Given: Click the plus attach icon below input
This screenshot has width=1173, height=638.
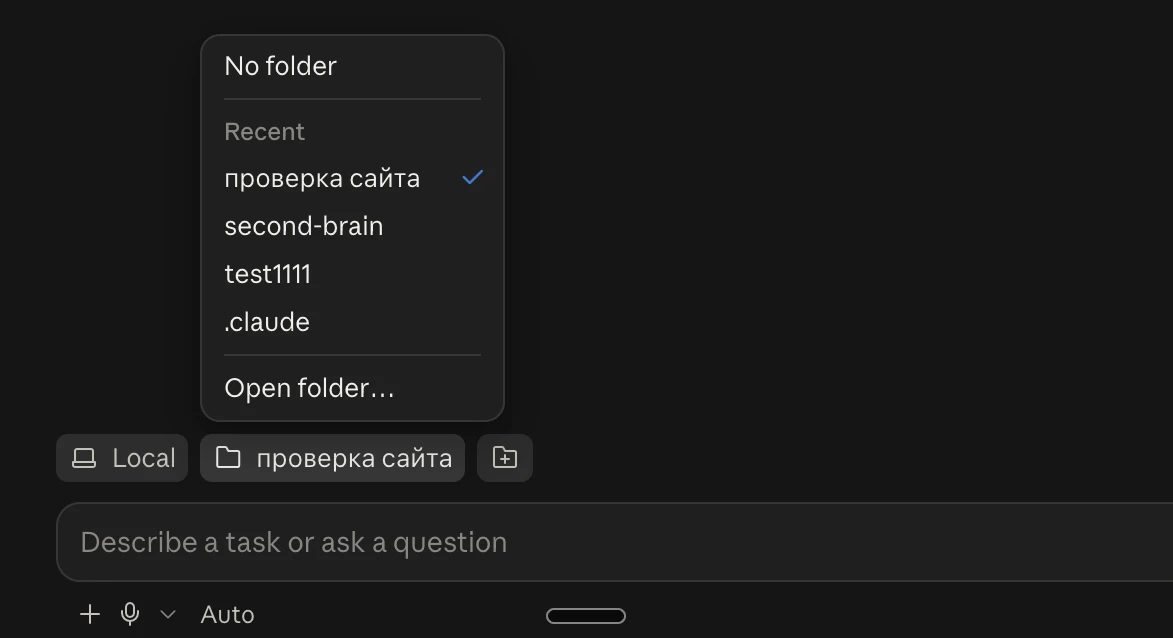Looking at the screenshot, I should [x=90, y=614].
